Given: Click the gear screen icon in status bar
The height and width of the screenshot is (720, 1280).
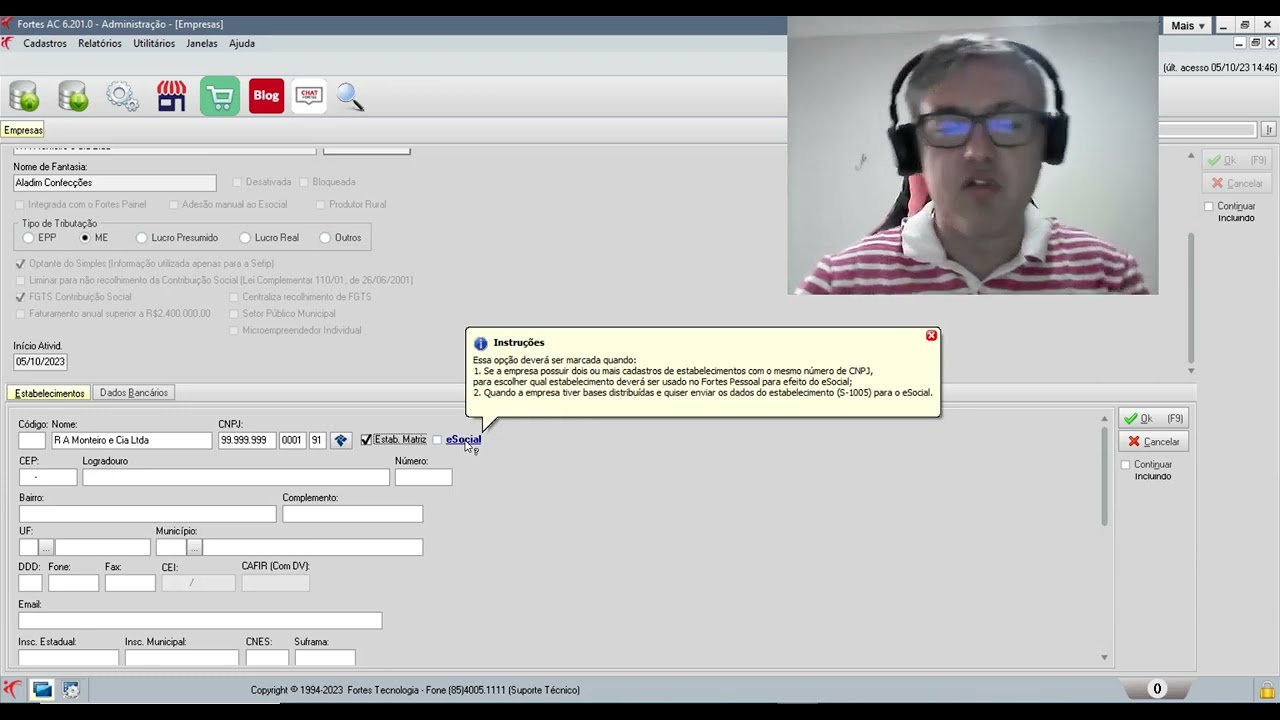Looking at the screenshot, I should [x=71, y=689].
